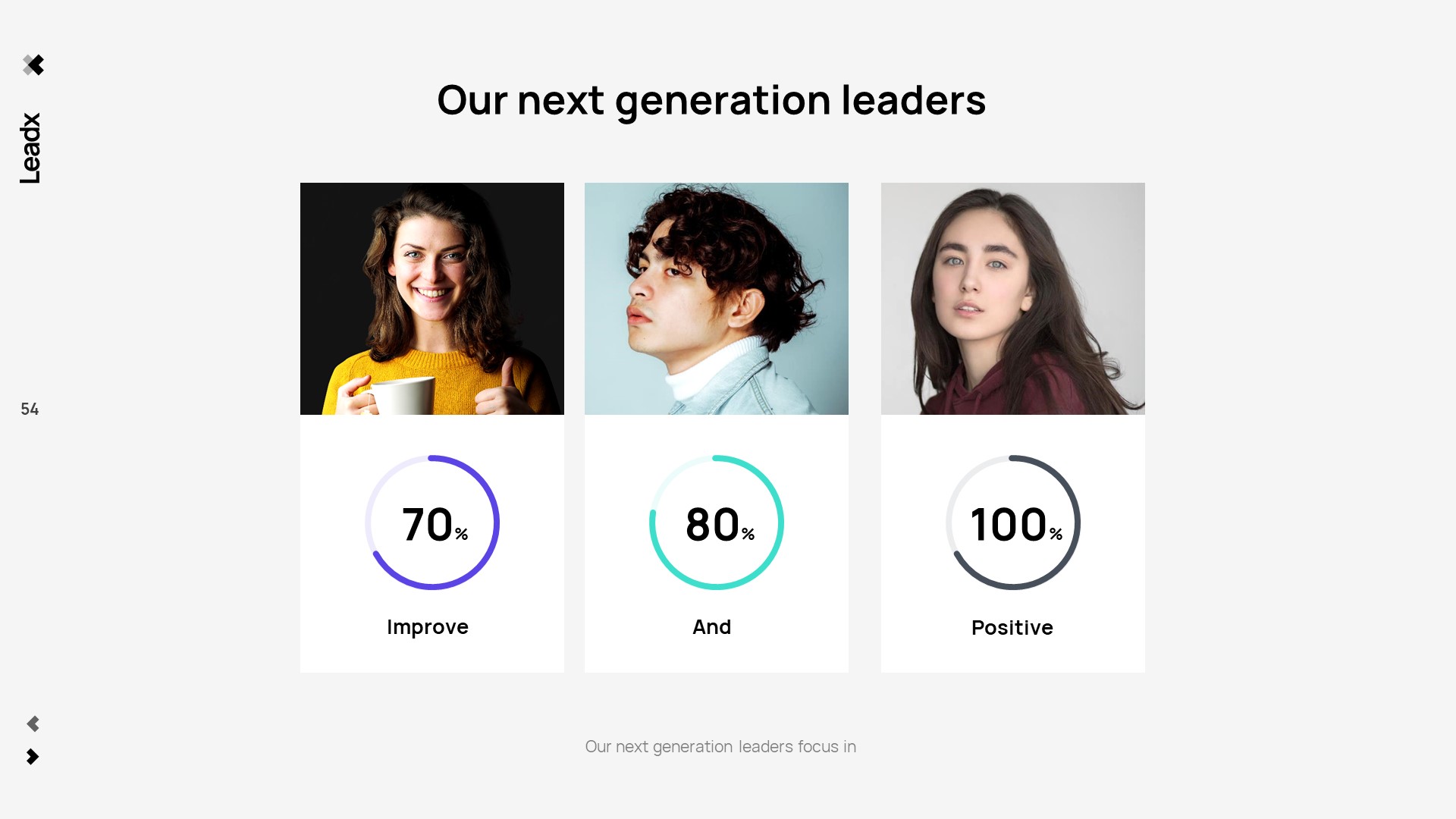Screen dimensions: 1456x819
Task: Go to previous slide arrow
Action: click(x=33, y=723)
